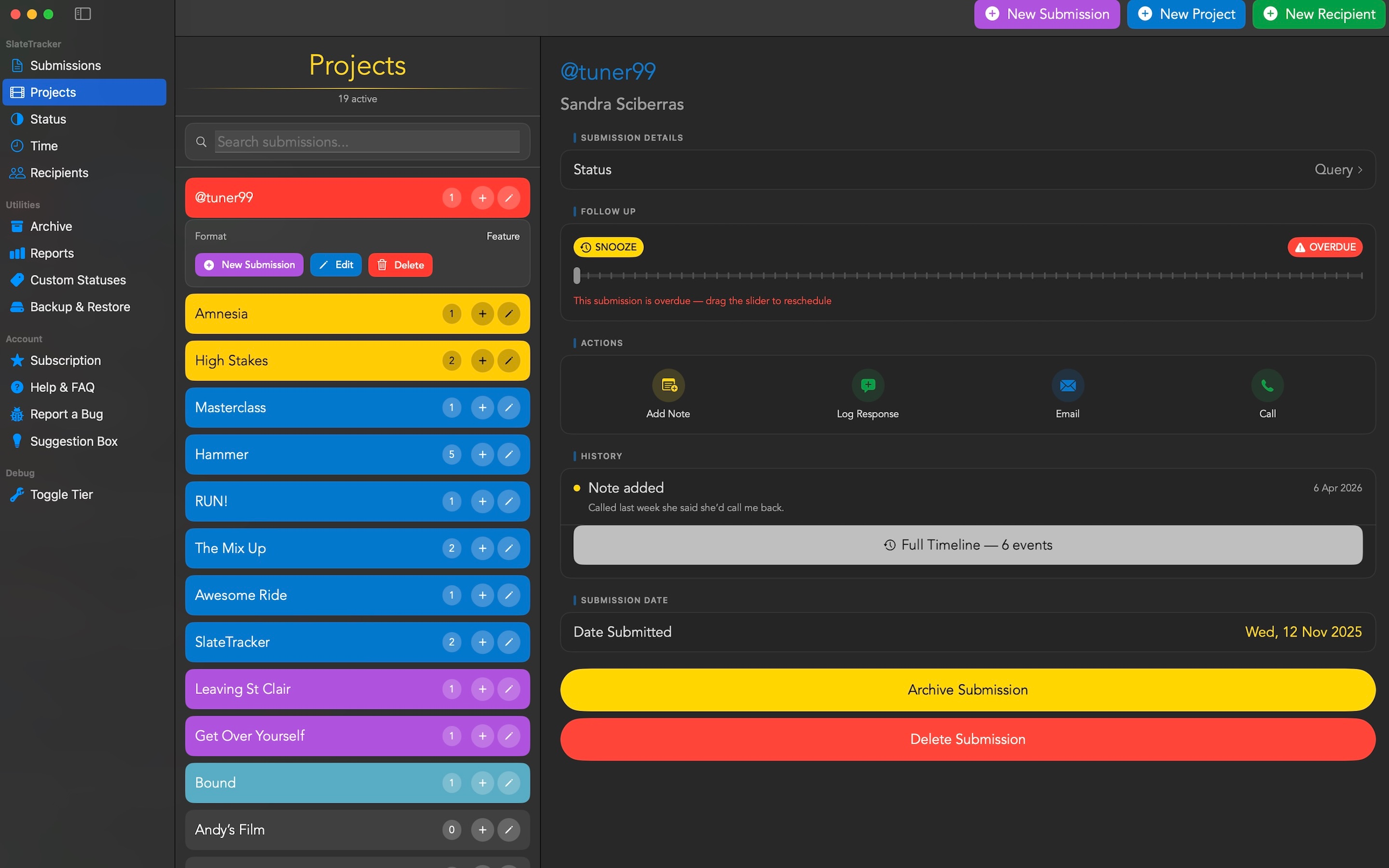Open the Status Query dropdown

pyautogui.click(x=1338, y=170)
